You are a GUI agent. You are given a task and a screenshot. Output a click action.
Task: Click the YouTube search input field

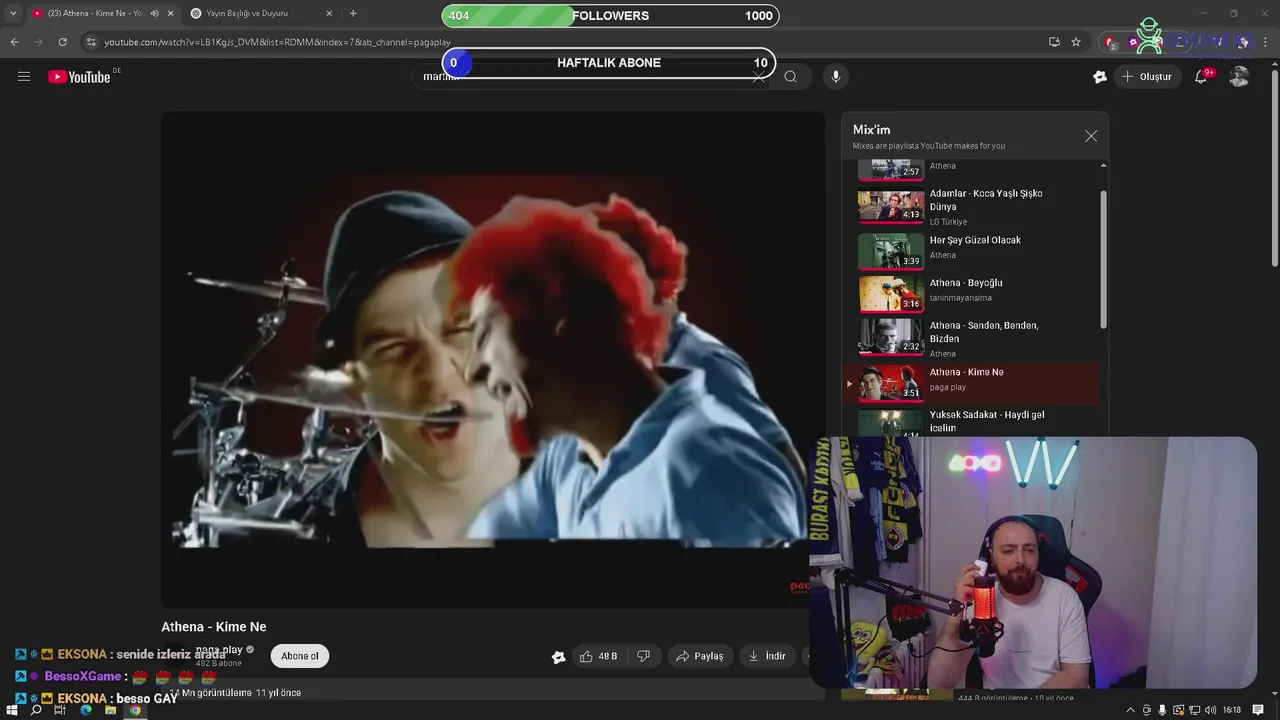click(590, 77)
